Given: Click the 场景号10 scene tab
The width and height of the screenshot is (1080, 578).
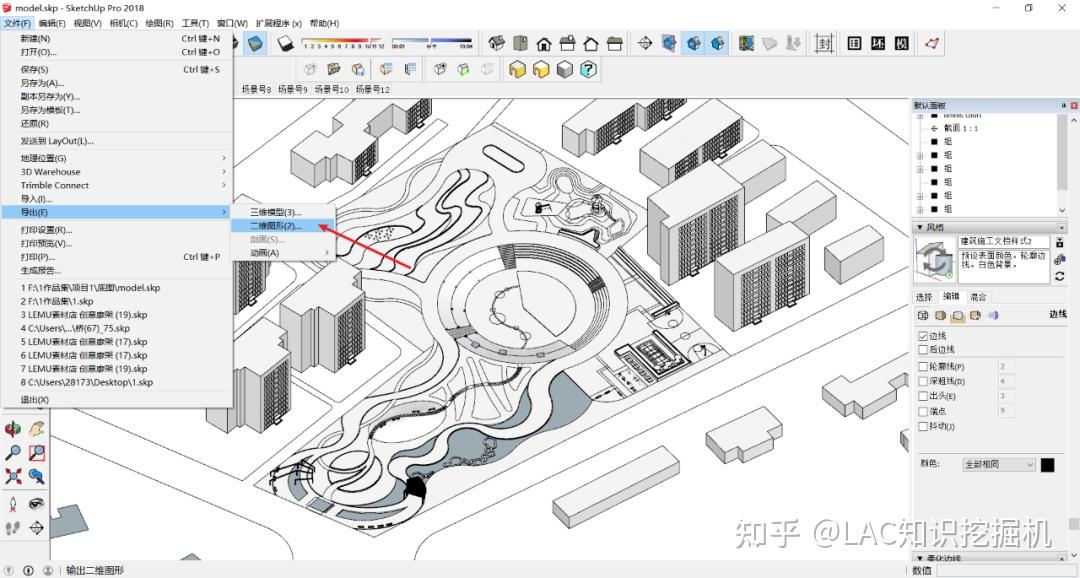Looking at the screenshot, I should 332,90.
